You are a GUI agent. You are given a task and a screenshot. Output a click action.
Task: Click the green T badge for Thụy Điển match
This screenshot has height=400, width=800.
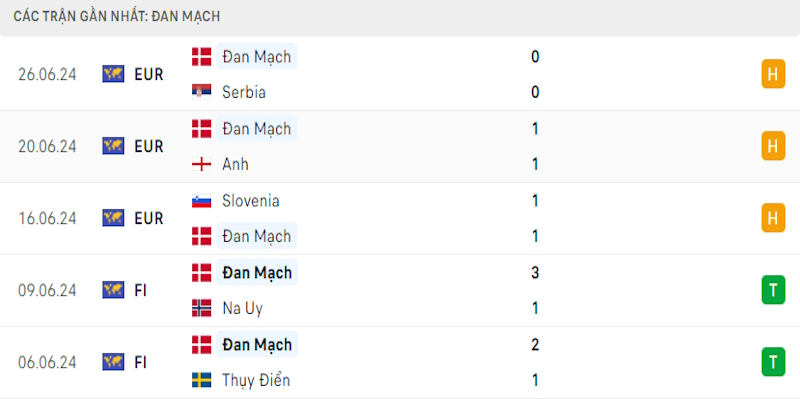pyautogui.click(x=773, y=362)
